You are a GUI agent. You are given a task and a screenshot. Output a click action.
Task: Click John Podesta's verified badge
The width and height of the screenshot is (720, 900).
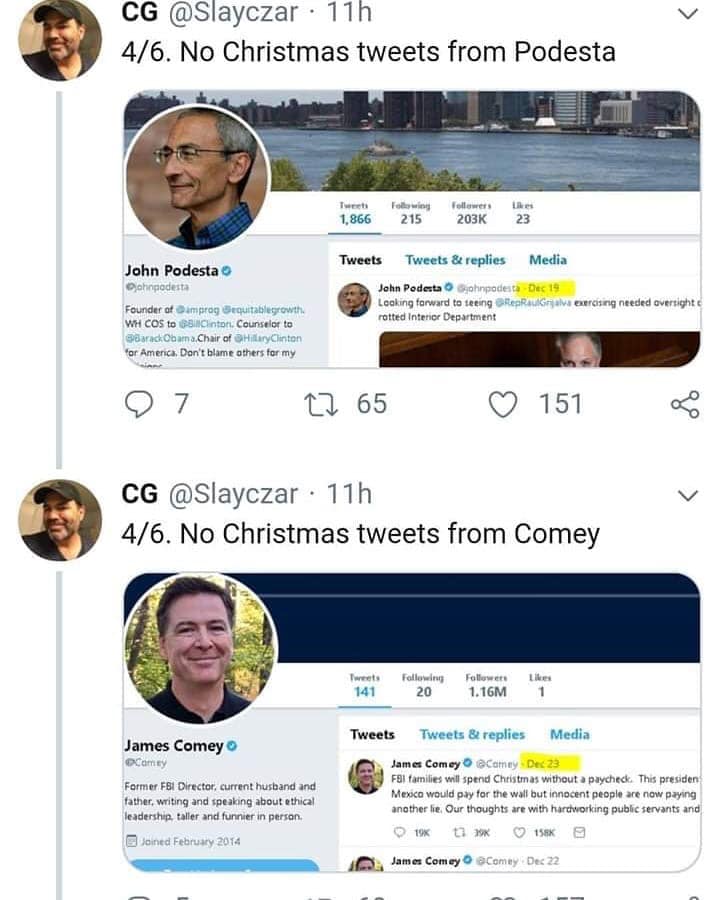(x=227, y=271)
